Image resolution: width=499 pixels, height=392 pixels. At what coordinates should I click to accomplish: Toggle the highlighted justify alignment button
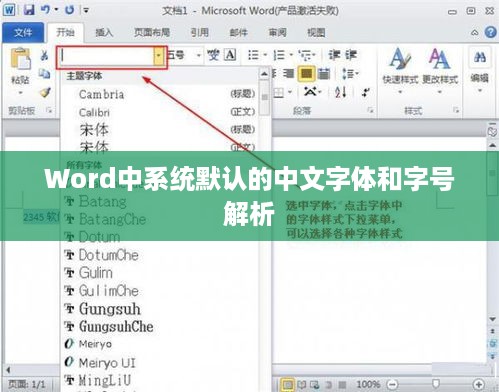point(307,73)
